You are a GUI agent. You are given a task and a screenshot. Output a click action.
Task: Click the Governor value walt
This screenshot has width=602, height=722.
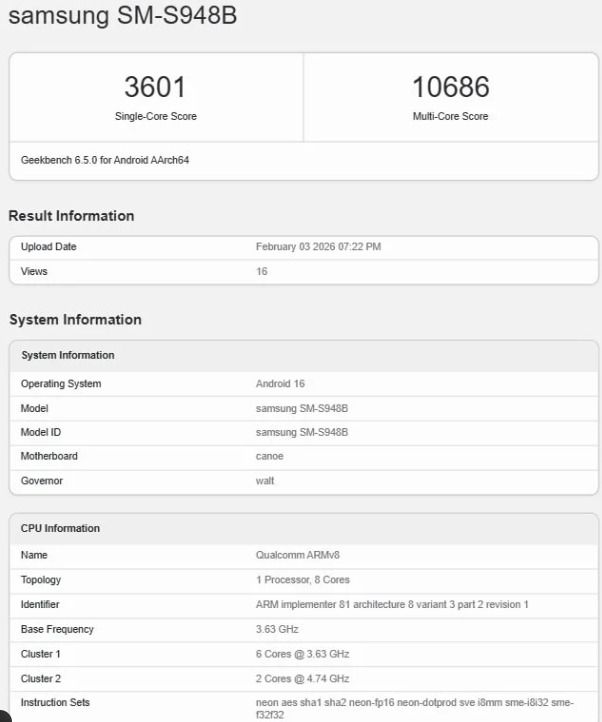tap(265, 481)
